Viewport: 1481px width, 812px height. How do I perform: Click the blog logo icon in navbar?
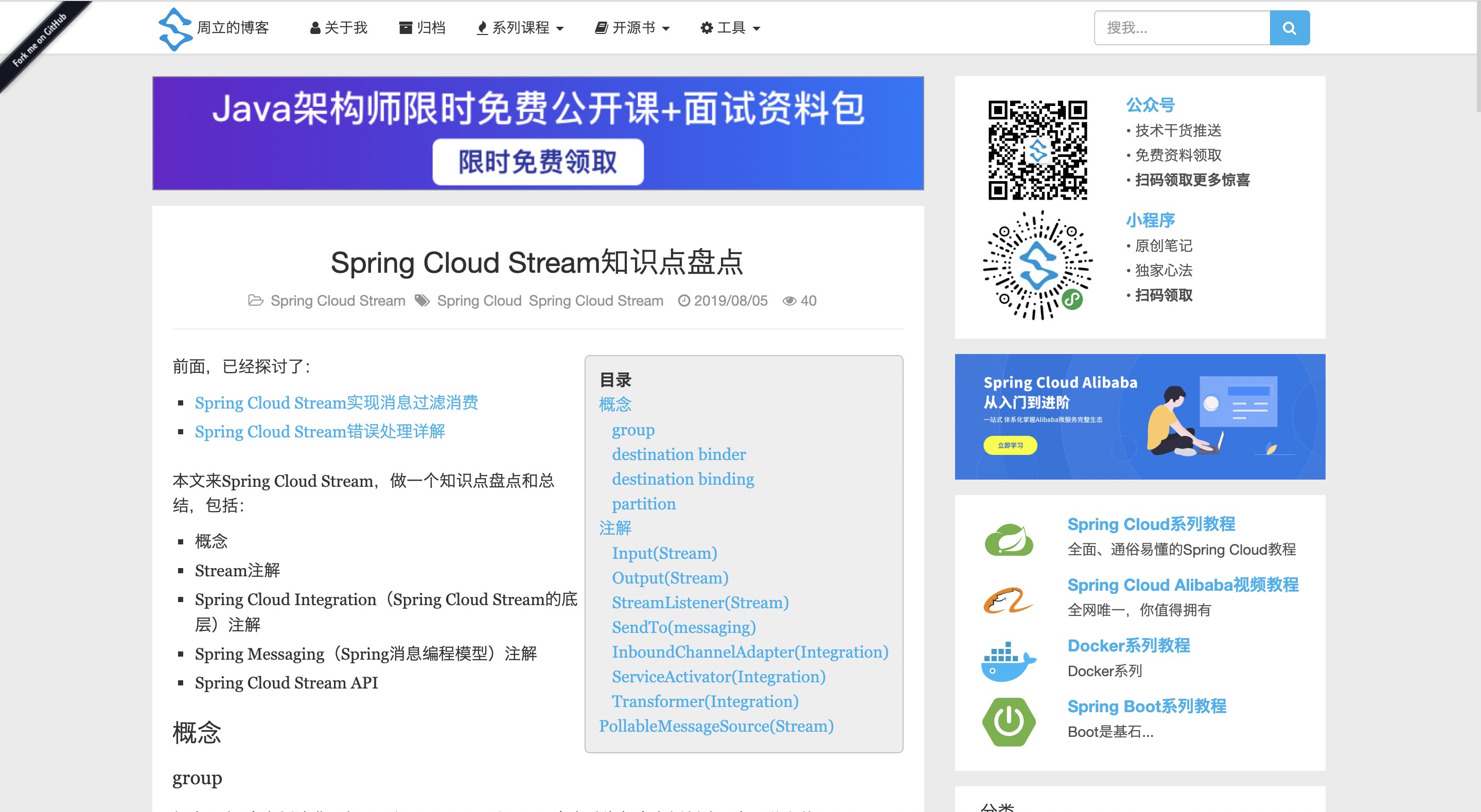(x=175, y=29)
